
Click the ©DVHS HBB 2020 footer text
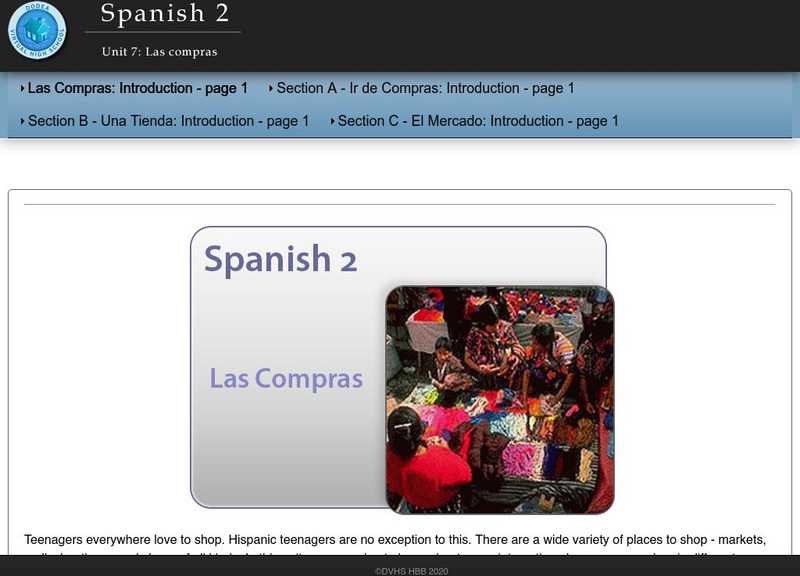411,571
